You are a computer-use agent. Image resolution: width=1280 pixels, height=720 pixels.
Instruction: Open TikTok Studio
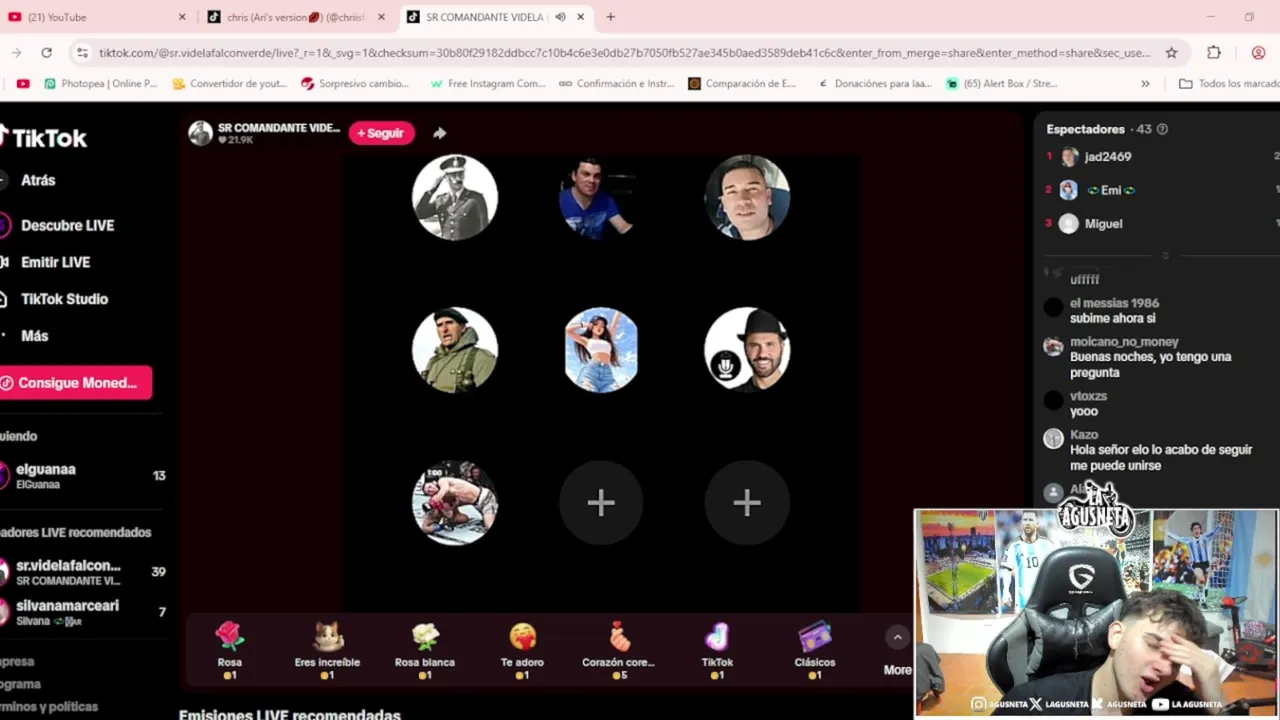[64, 299]
